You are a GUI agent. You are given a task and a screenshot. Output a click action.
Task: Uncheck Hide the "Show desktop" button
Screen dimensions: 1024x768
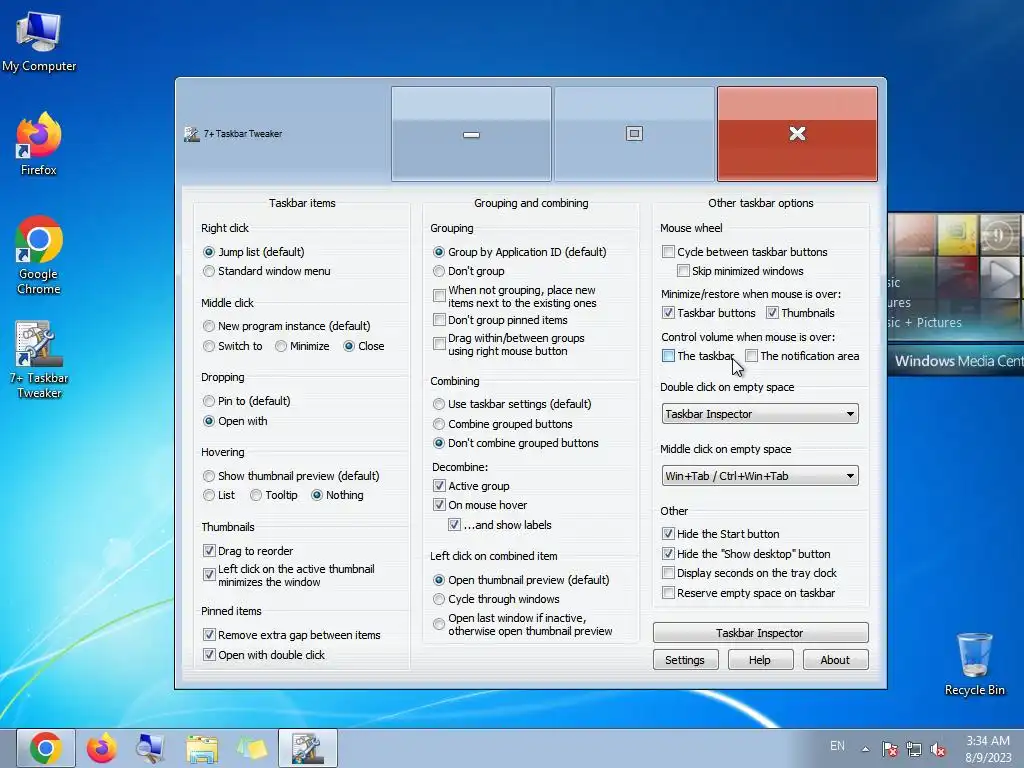(746, 554)
